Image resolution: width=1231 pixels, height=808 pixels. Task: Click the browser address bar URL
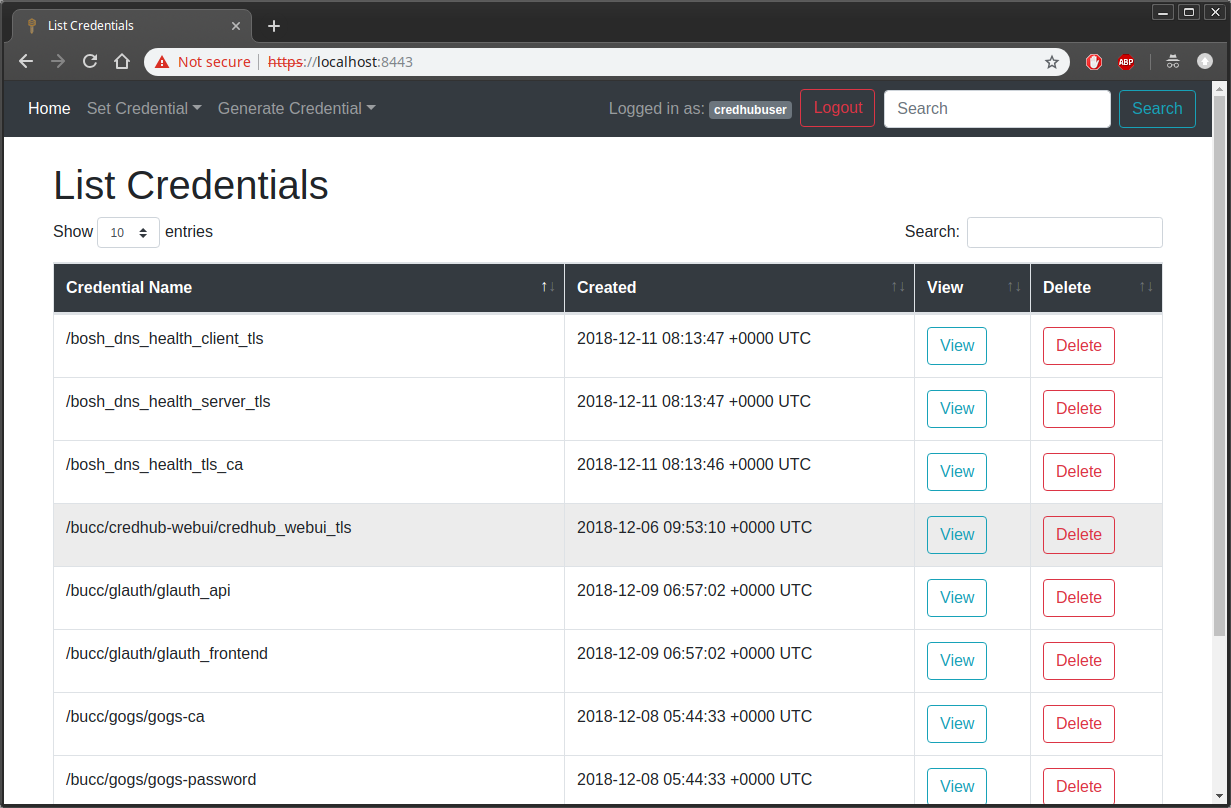click(340, 62)
